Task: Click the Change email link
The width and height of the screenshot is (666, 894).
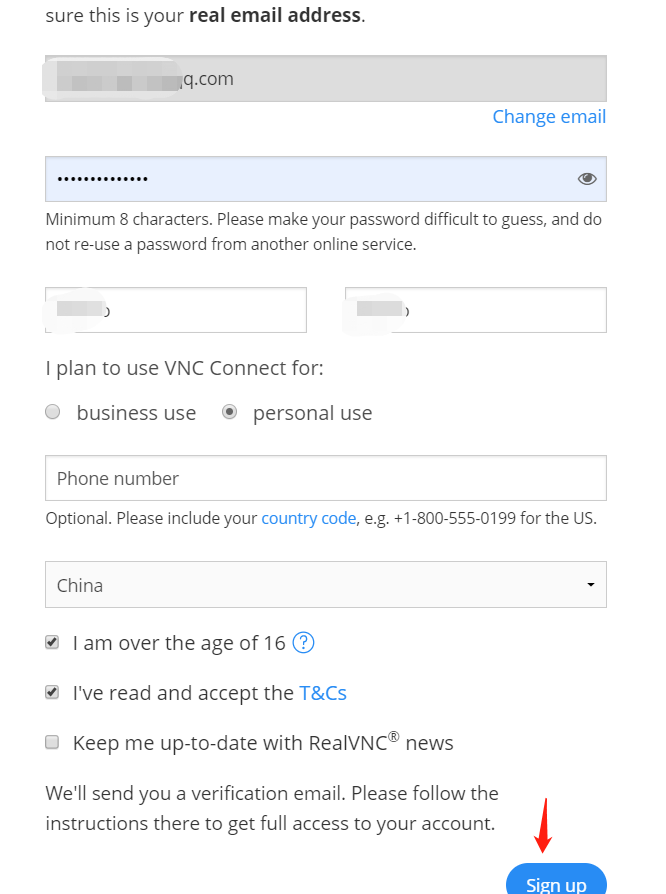Action: (x=549, y=116)
